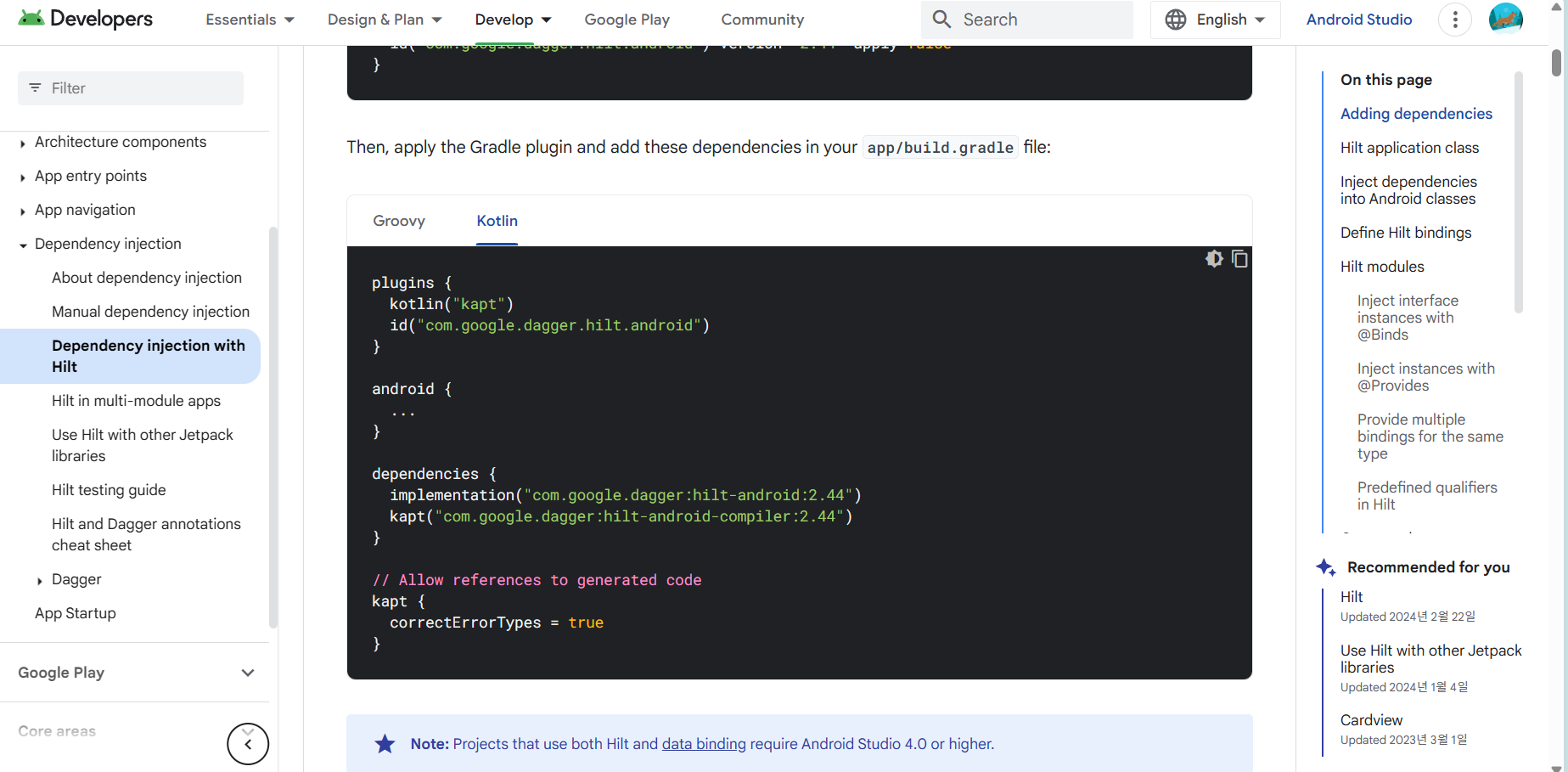Open Hilt testing guide page
Image resolution: width=1568 pixels, height=772 pixels.
pos(109,490)
